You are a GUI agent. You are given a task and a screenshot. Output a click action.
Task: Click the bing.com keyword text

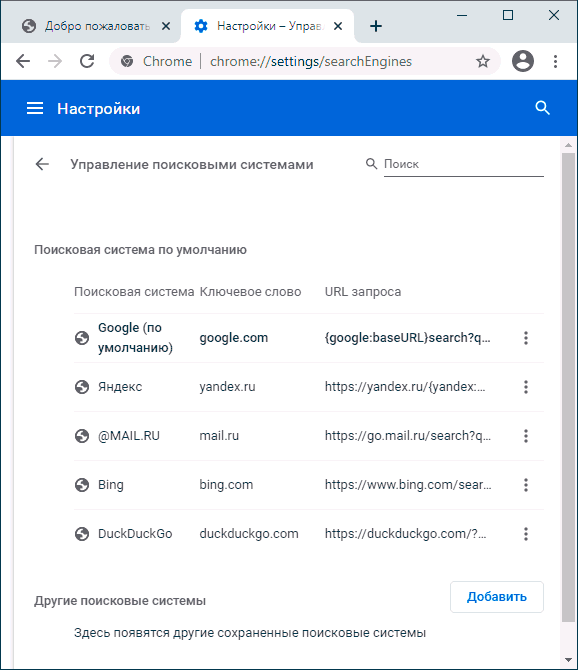click(226, 485)
